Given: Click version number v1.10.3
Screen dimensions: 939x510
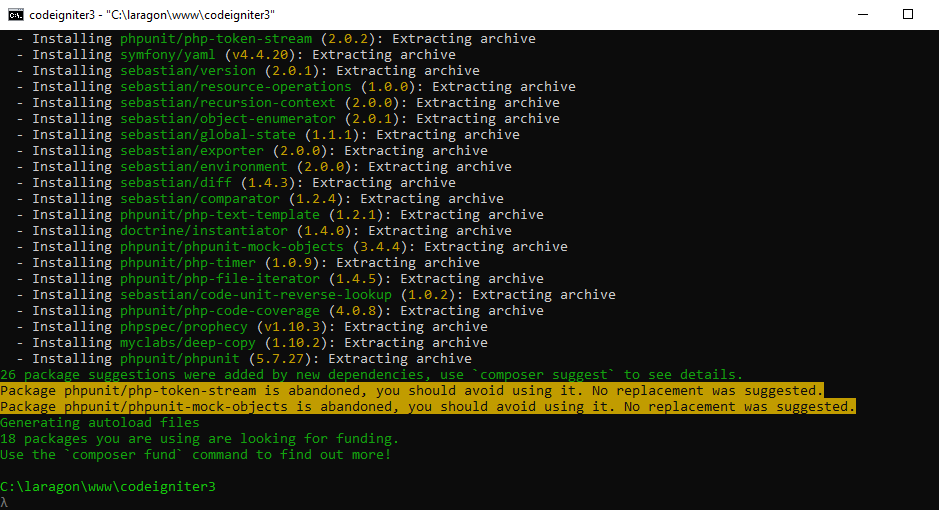Looking at the screenshot, I should pos(292,327).
